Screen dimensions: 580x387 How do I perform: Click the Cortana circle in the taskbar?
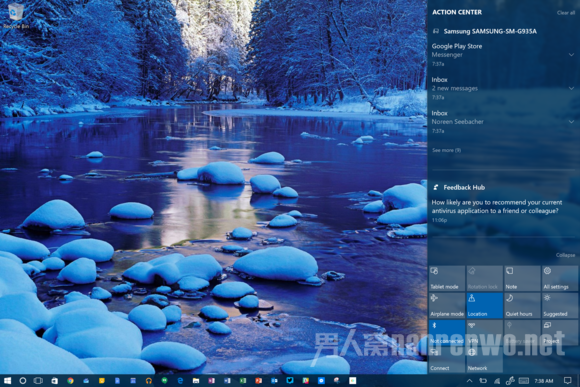(x=23, y=380)
